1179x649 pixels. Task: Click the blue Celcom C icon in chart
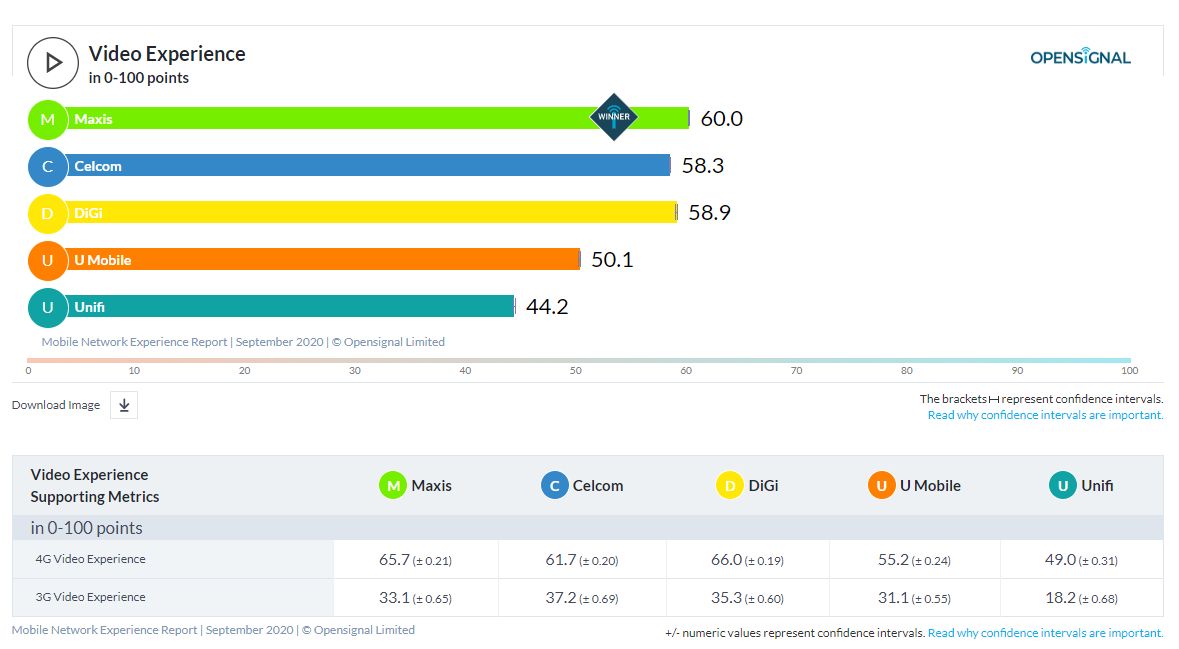47,166
